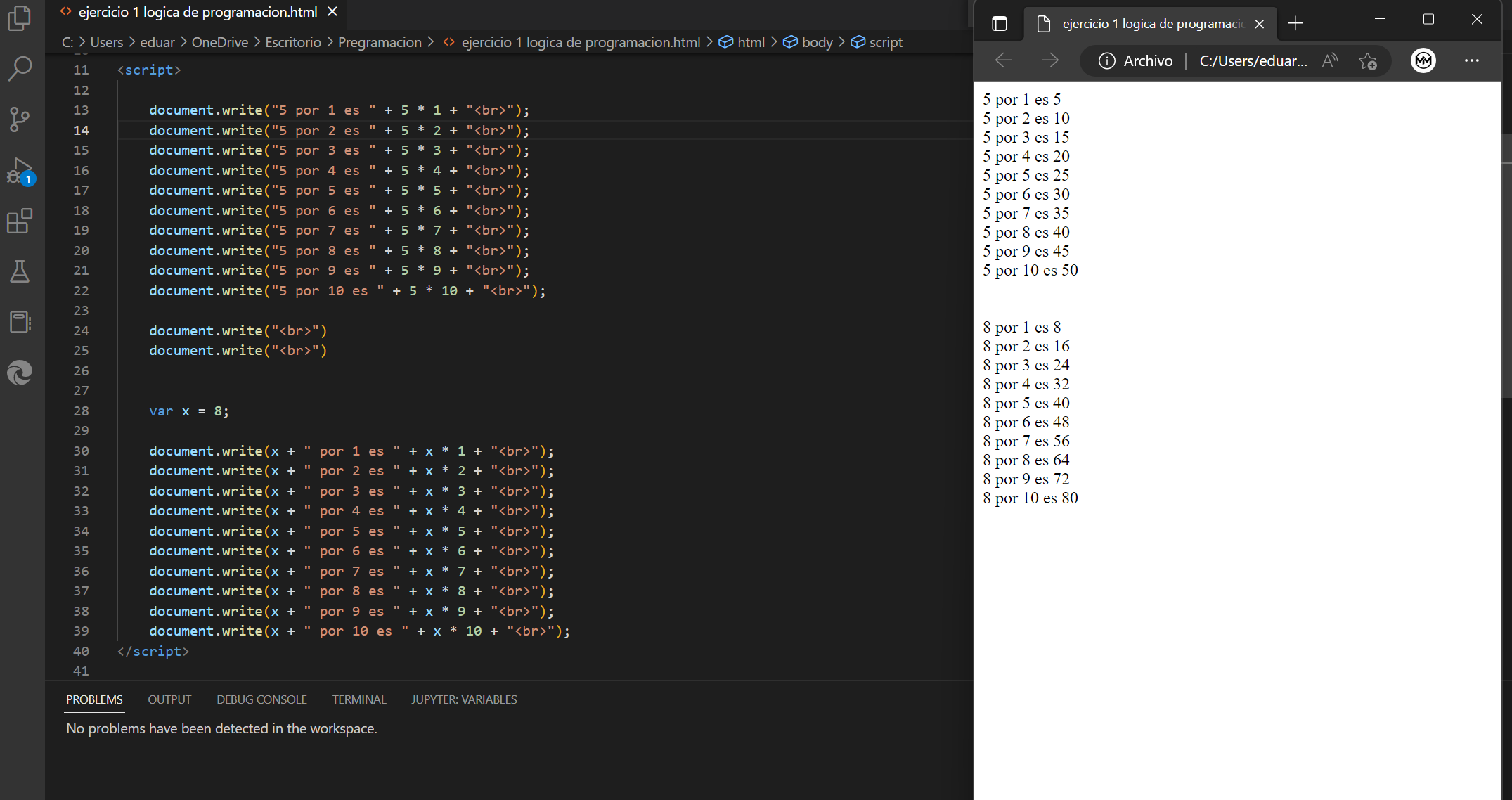
Task: Open a new browser tab
Action: click(x=1295, y=24)
